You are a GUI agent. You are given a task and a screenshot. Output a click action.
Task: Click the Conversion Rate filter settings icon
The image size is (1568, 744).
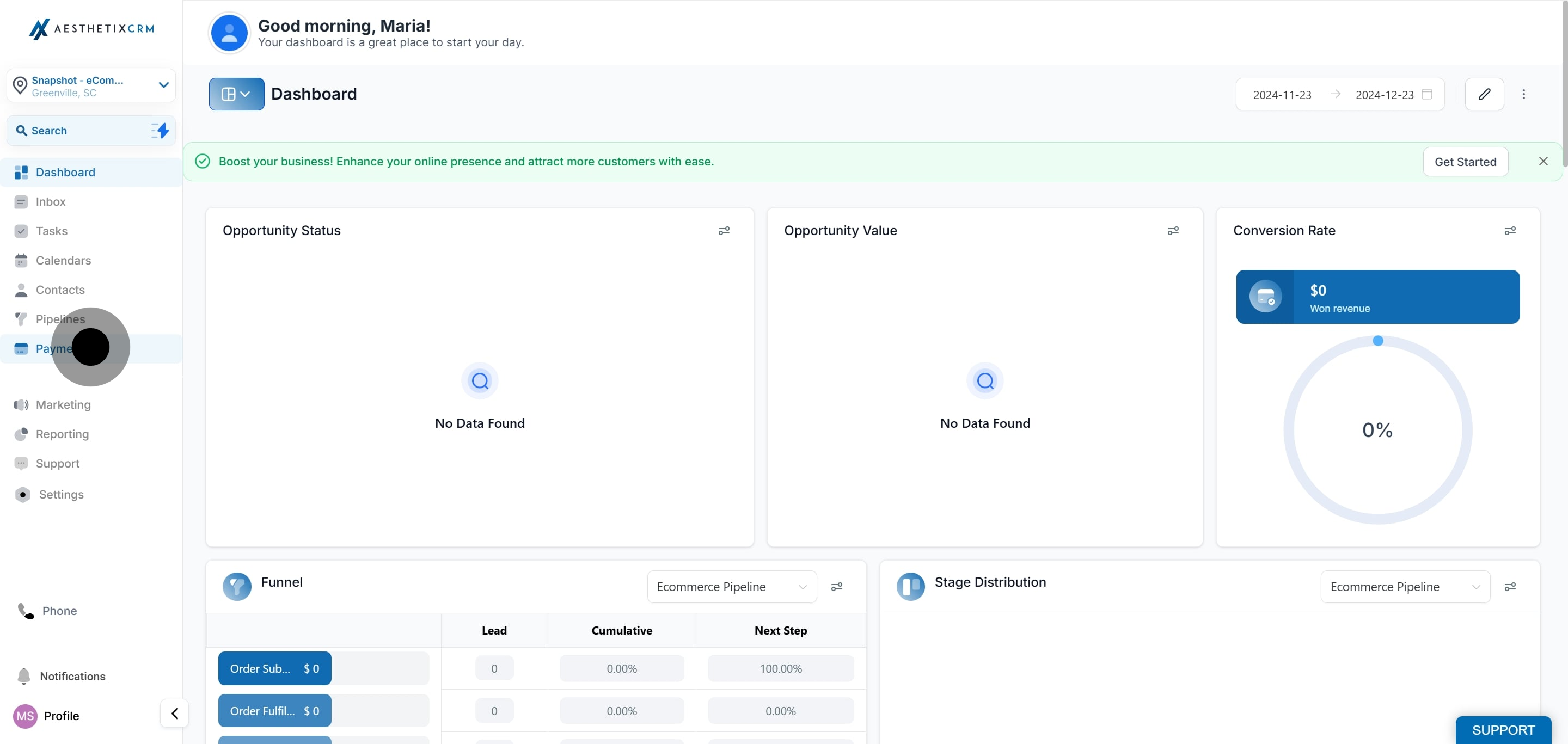coord(1510,231)
